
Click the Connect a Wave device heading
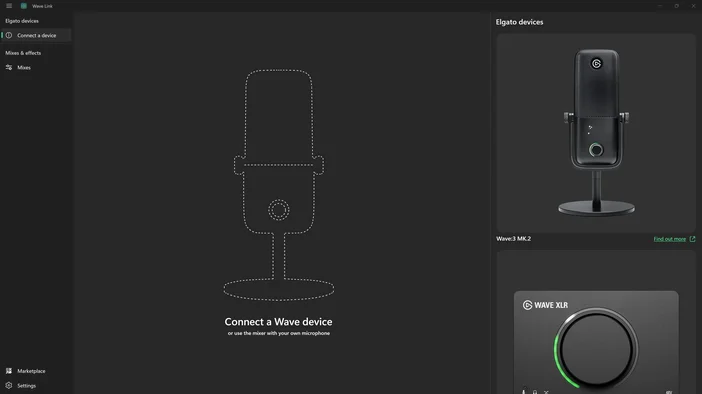pyautogui.click(x=278, y=322)
